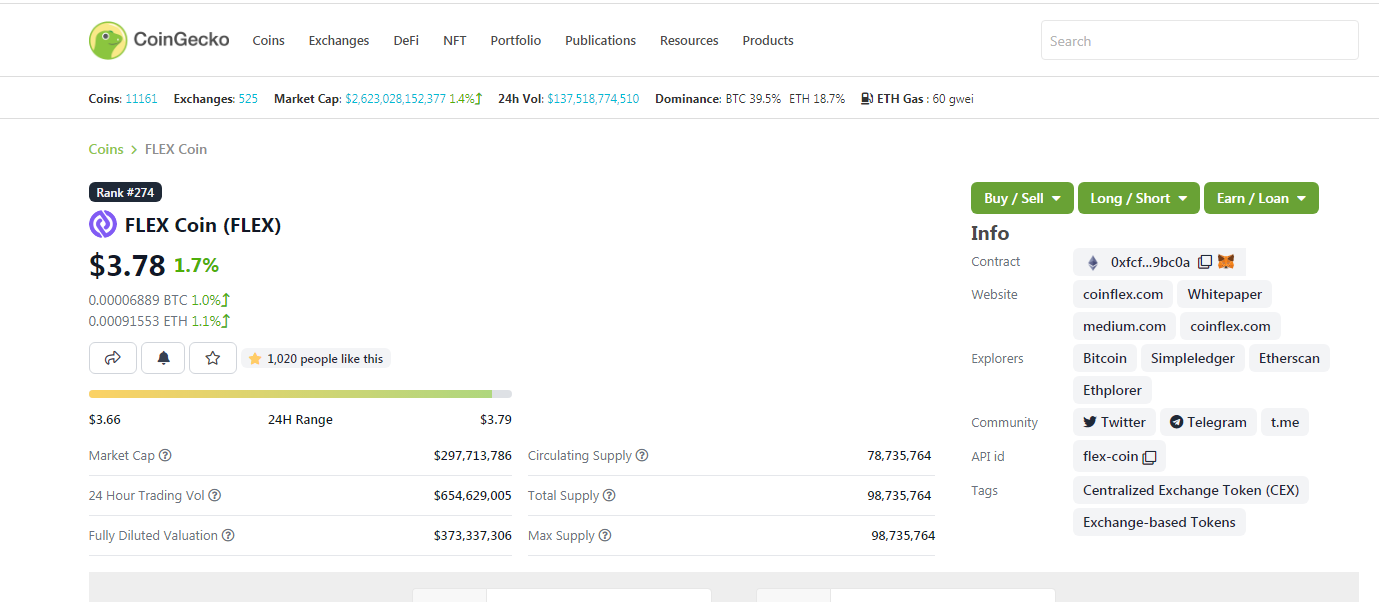Image resolution: width=1379 pixels, height=602 pixels.
Task: Open the Twitter community link
Action: 1114,422
